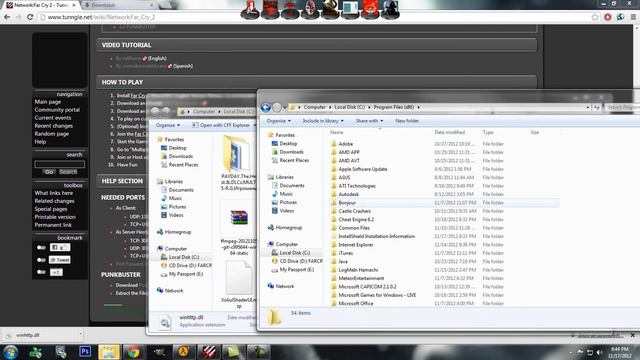Open the Main page wiki link
This screenshot has height=360, width=640.
pyautogui.click(x=47, y=102)
